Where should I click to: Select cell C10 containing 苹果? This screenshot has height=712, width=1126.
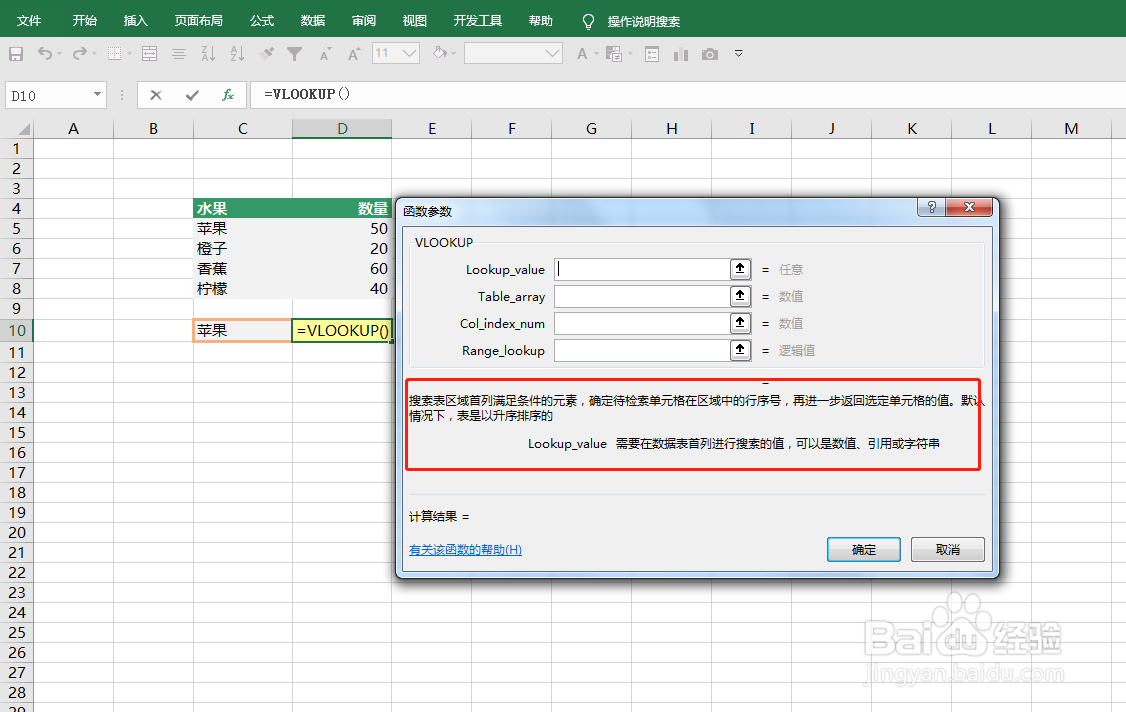click(x=243, y=330)
